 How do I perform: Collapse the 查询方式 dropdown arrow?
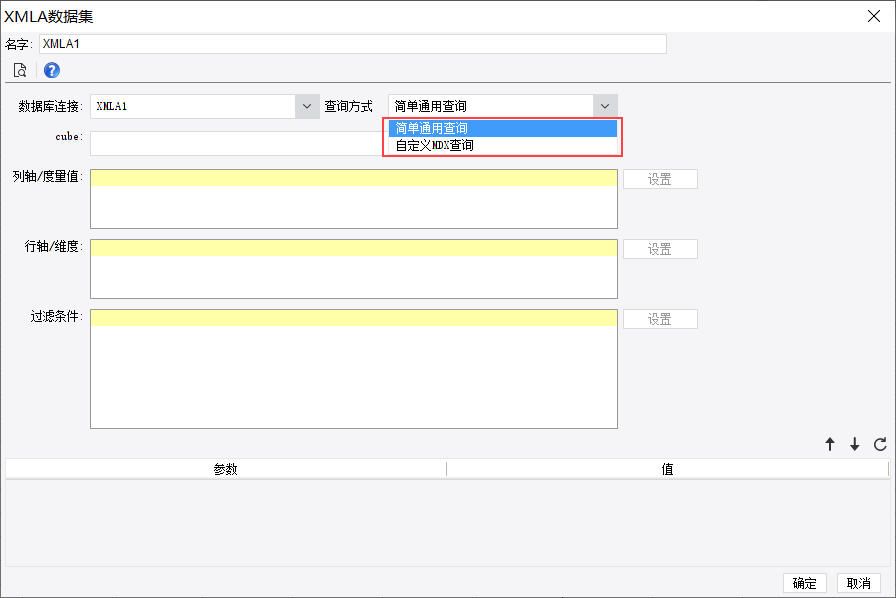(605, 106)
